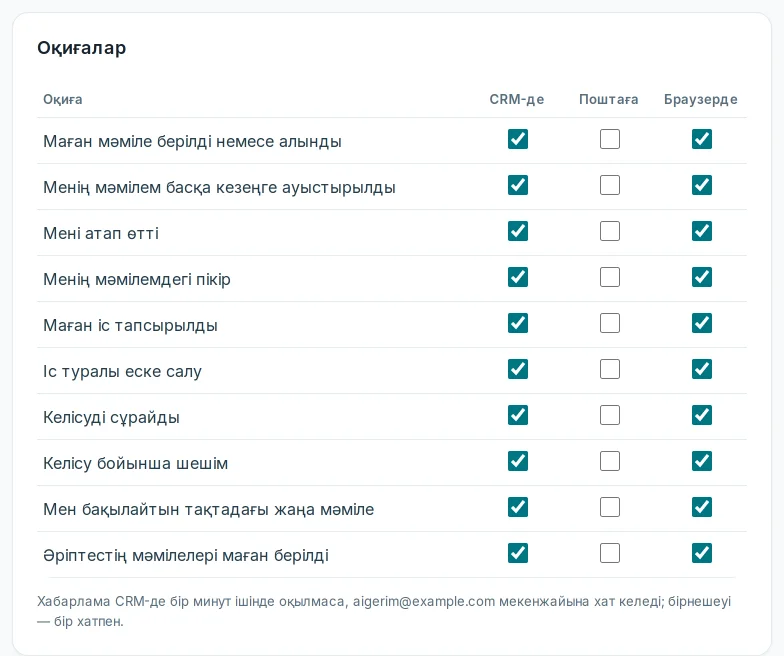Uncheck CRM-де for 'Келісуді сұрайды'

pyautogui.click(x=518, y=415)
